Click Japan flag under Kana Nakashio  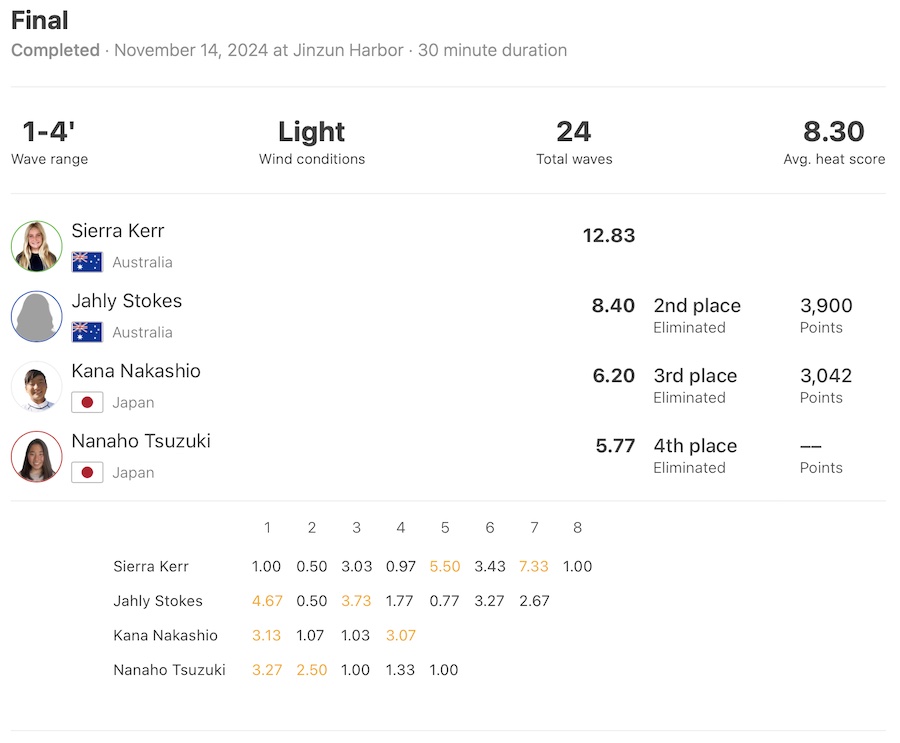tap(87, 402)
